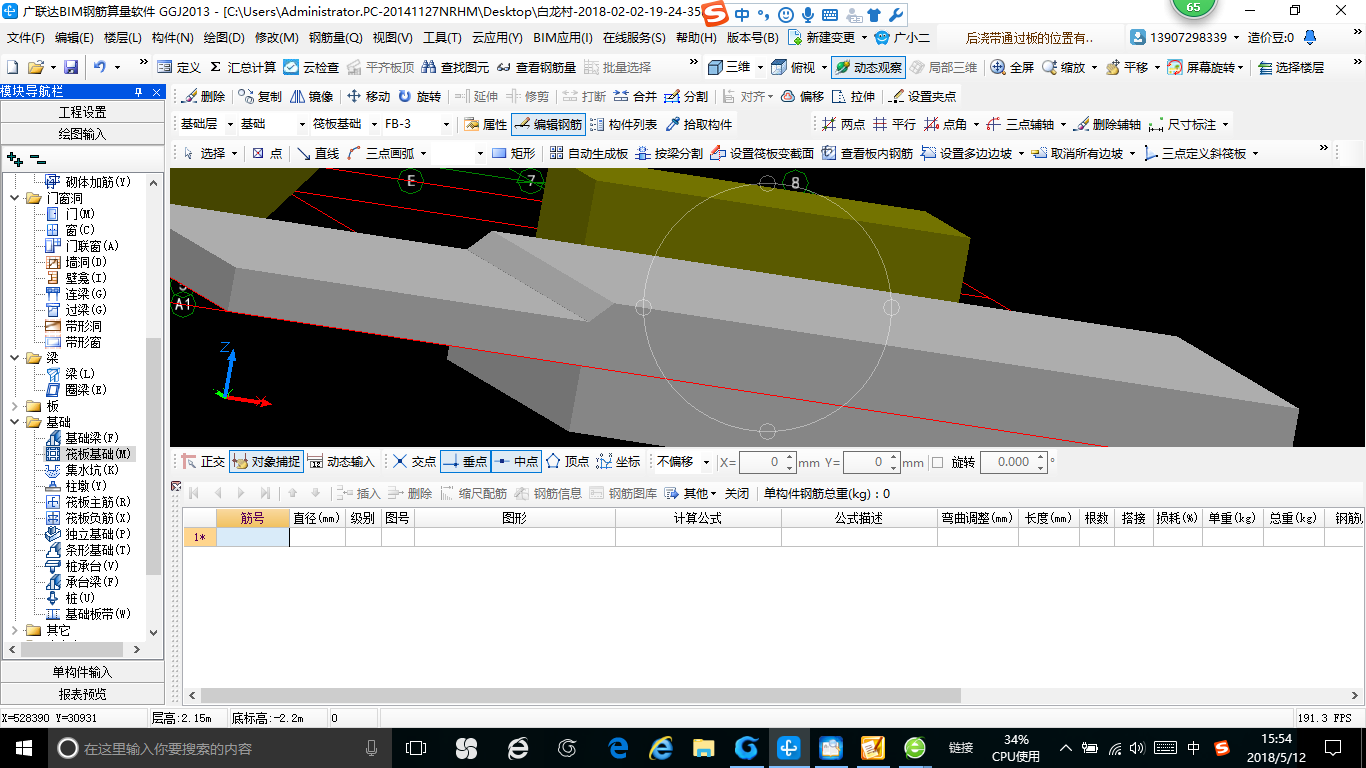The image size is (1366, 768).
Task: Click 关闭 button in rebar toolbar
Action: click(x=737, y=493)
